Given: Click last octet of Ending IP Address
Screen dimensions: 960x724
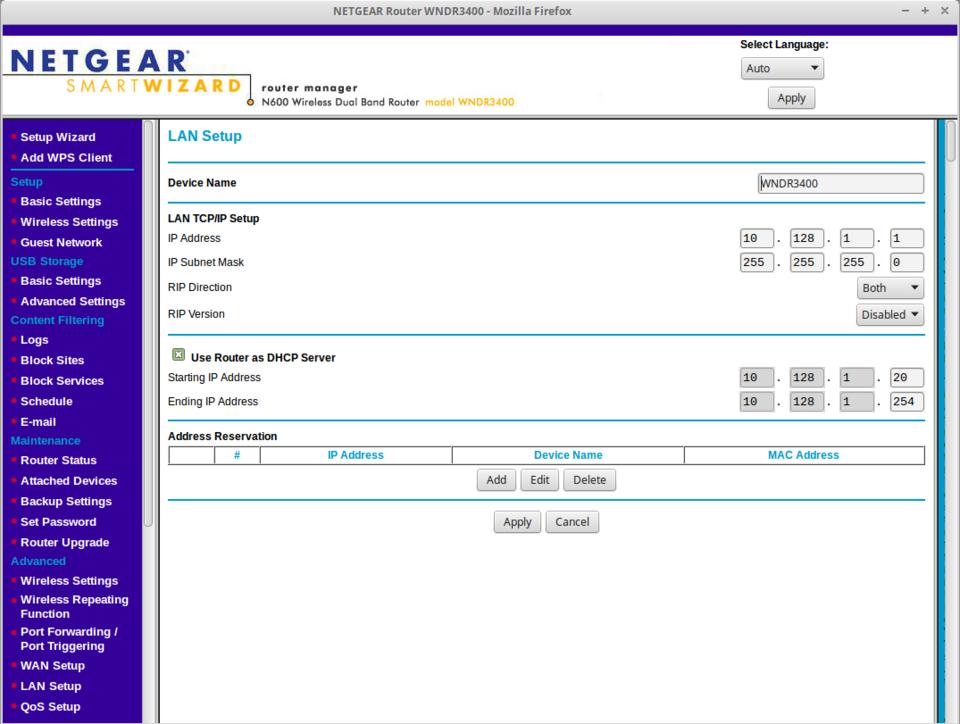Looking at the screenshot, I should [906, 402].
